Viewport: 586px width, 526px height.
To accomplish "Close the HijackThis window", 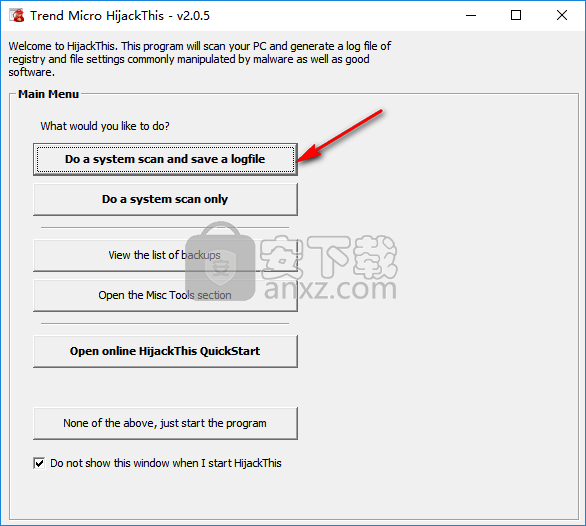I will click(x=562, y=15).
